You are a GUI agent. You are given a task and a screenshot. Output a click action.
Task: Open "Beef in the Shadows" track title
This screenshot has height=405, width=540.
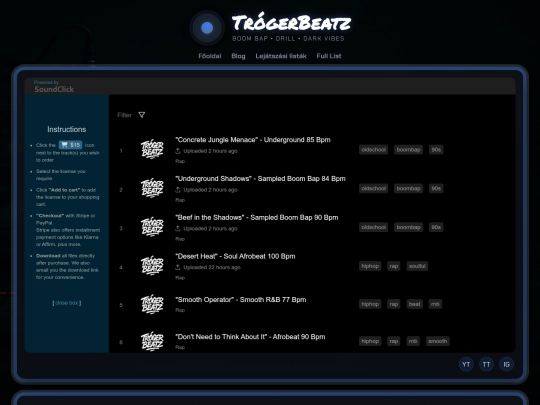pos(257,218)
